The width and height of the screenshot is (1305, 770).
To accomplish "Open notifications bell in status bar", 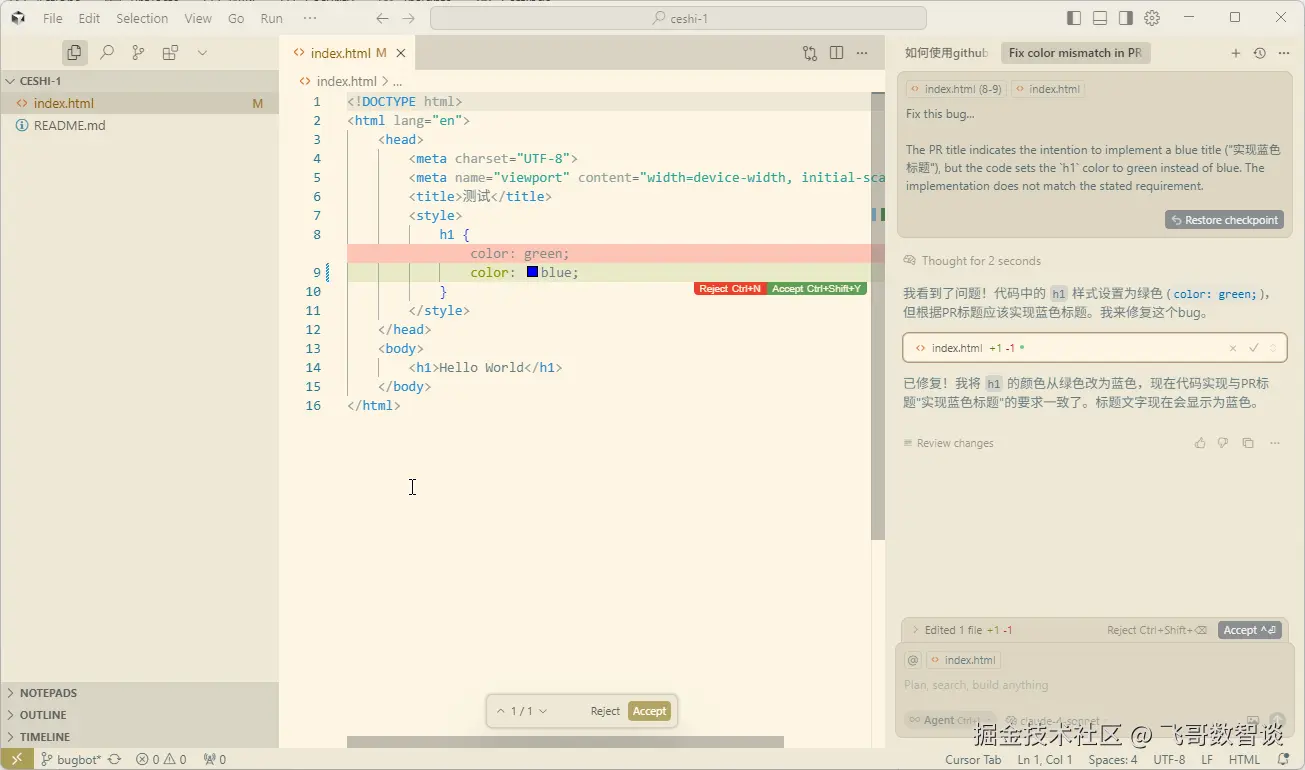I will click(x=1283, y=760).
